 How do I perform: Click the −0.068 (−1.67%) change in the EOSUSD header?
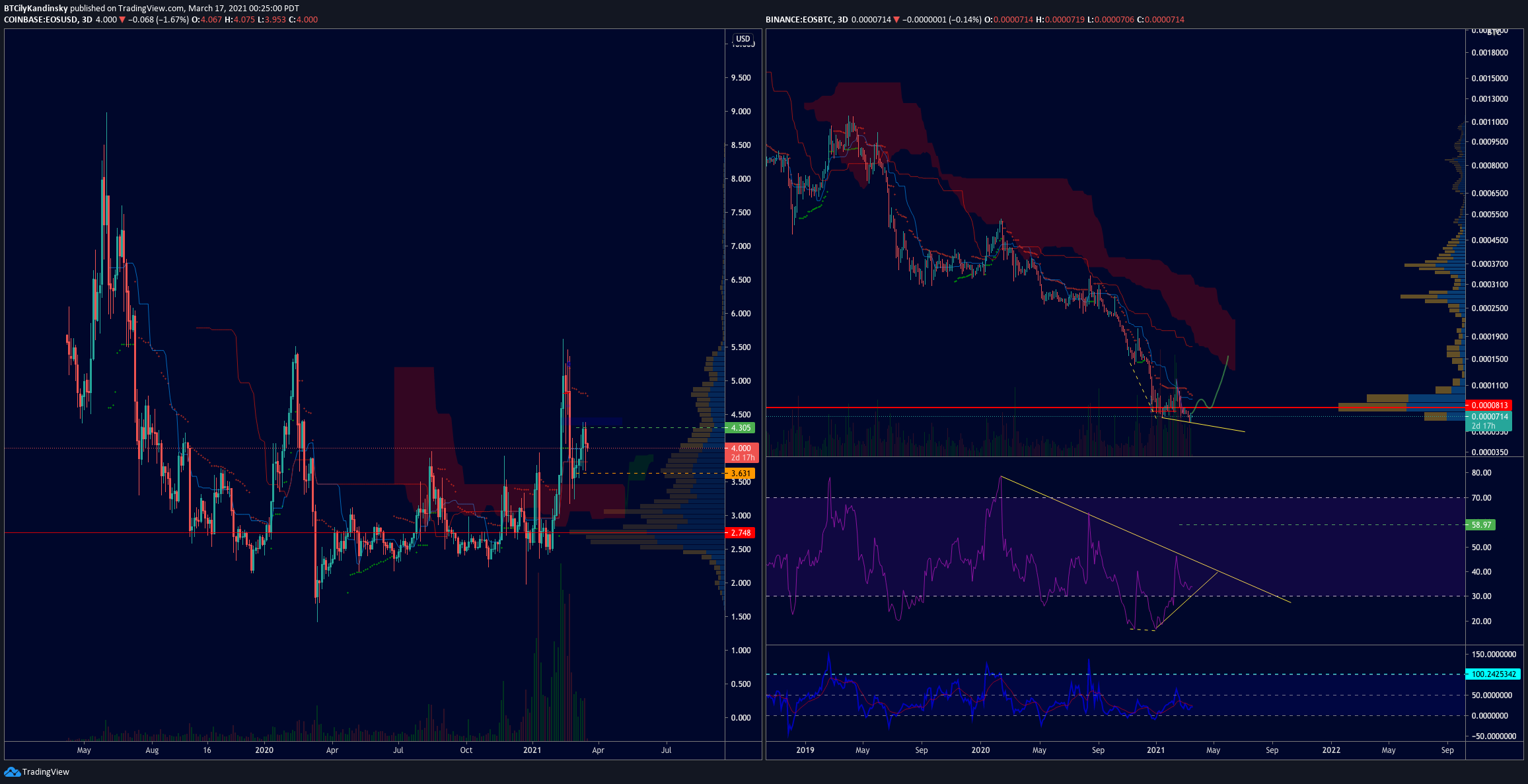click(x=159, y=20)
